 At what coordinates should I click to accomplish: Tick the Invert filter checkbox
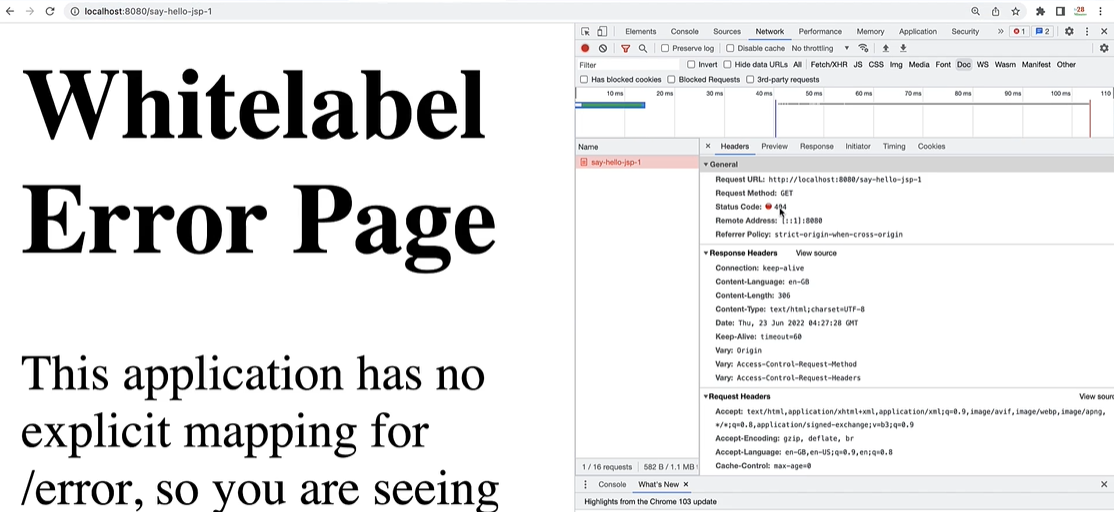691,65
